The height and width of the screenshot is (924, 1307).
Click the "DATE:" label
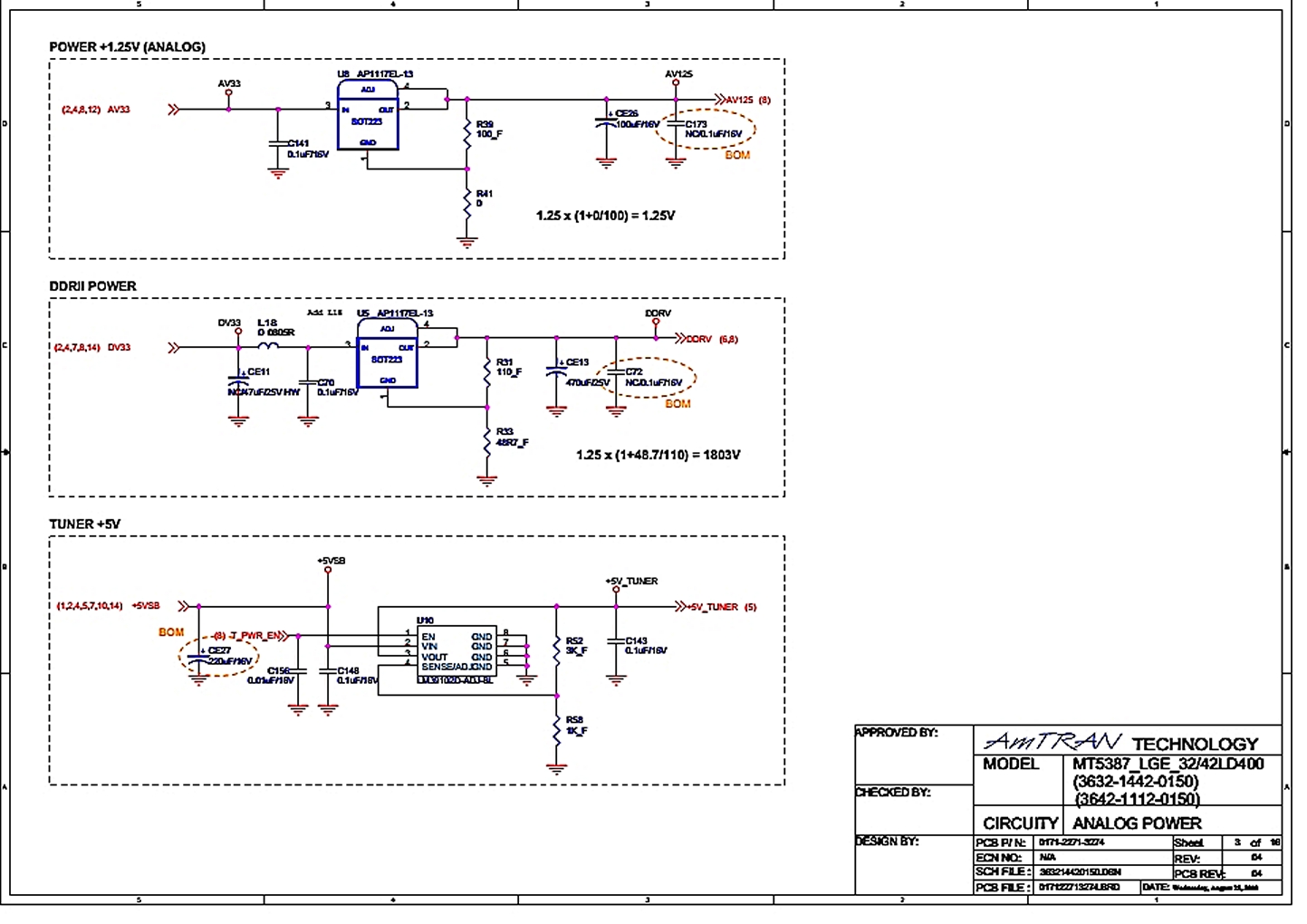coord(1156,888)
